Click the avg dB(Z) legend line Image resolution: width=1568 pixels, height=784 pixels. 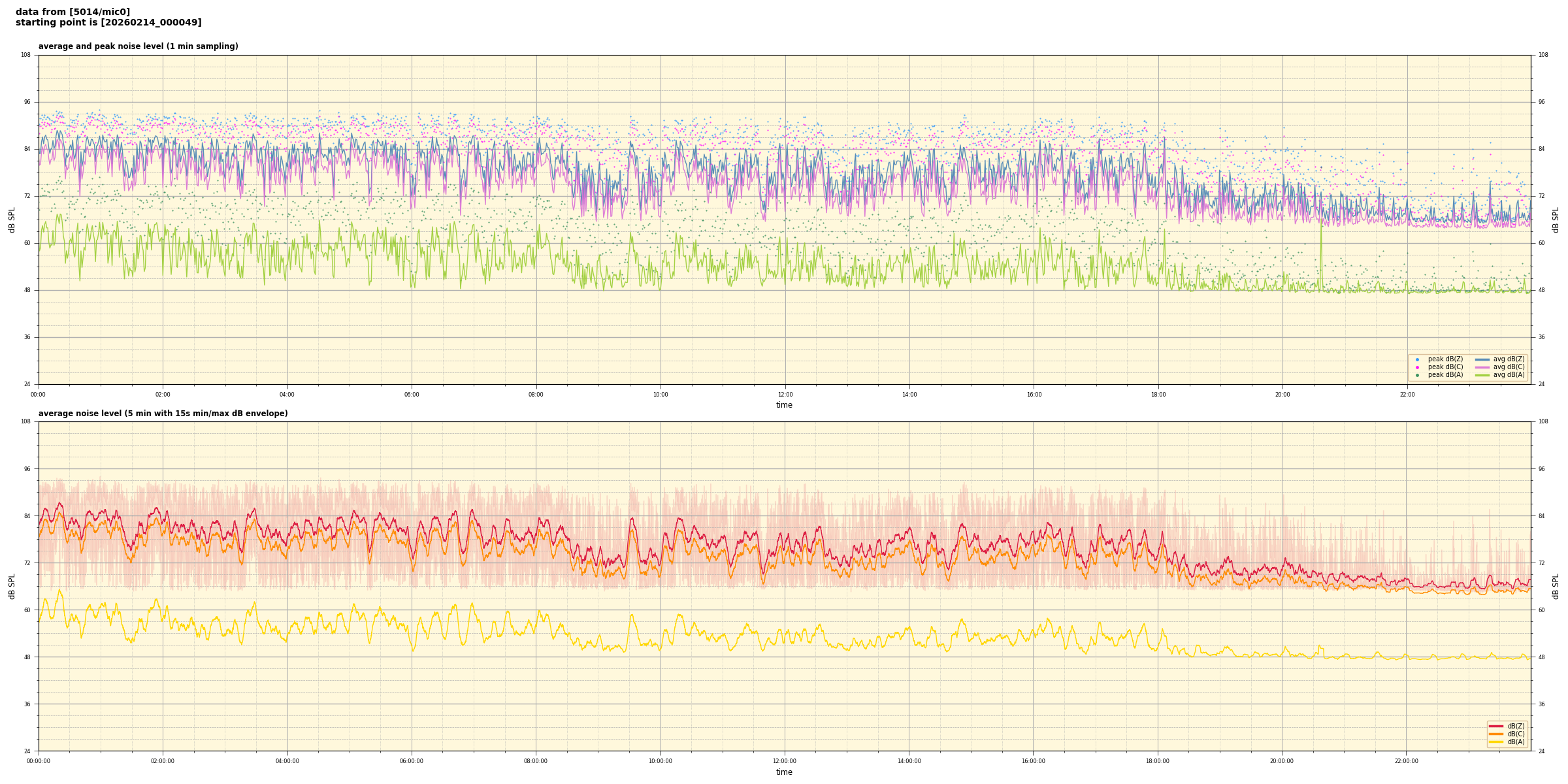(x=1482, y=359)
